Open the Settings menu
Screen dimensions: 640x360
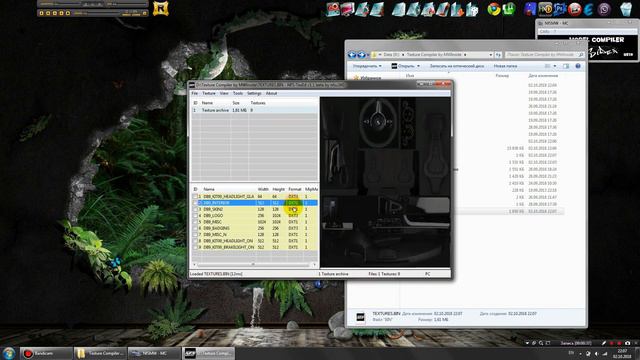(x=254, y=93)
